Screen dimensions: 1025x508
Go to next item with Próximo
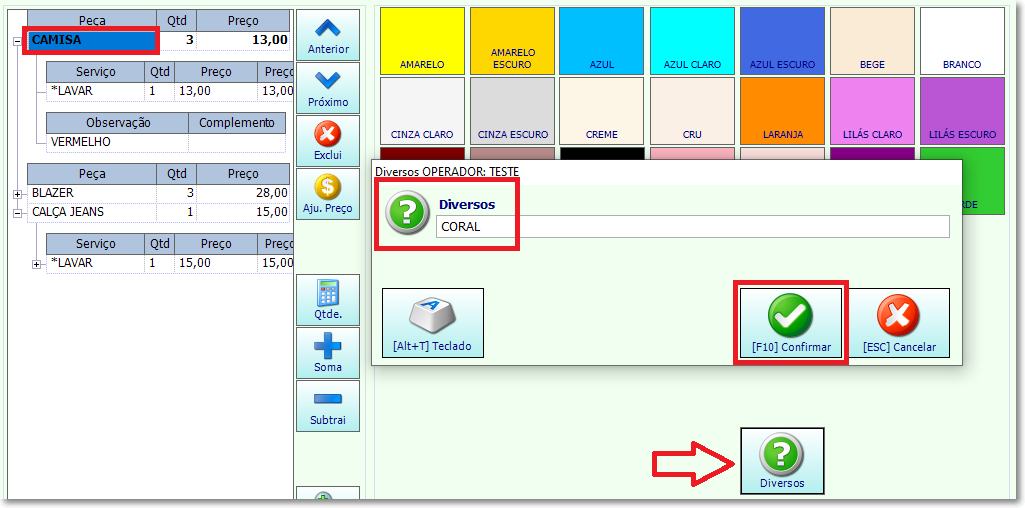point(328,88)
